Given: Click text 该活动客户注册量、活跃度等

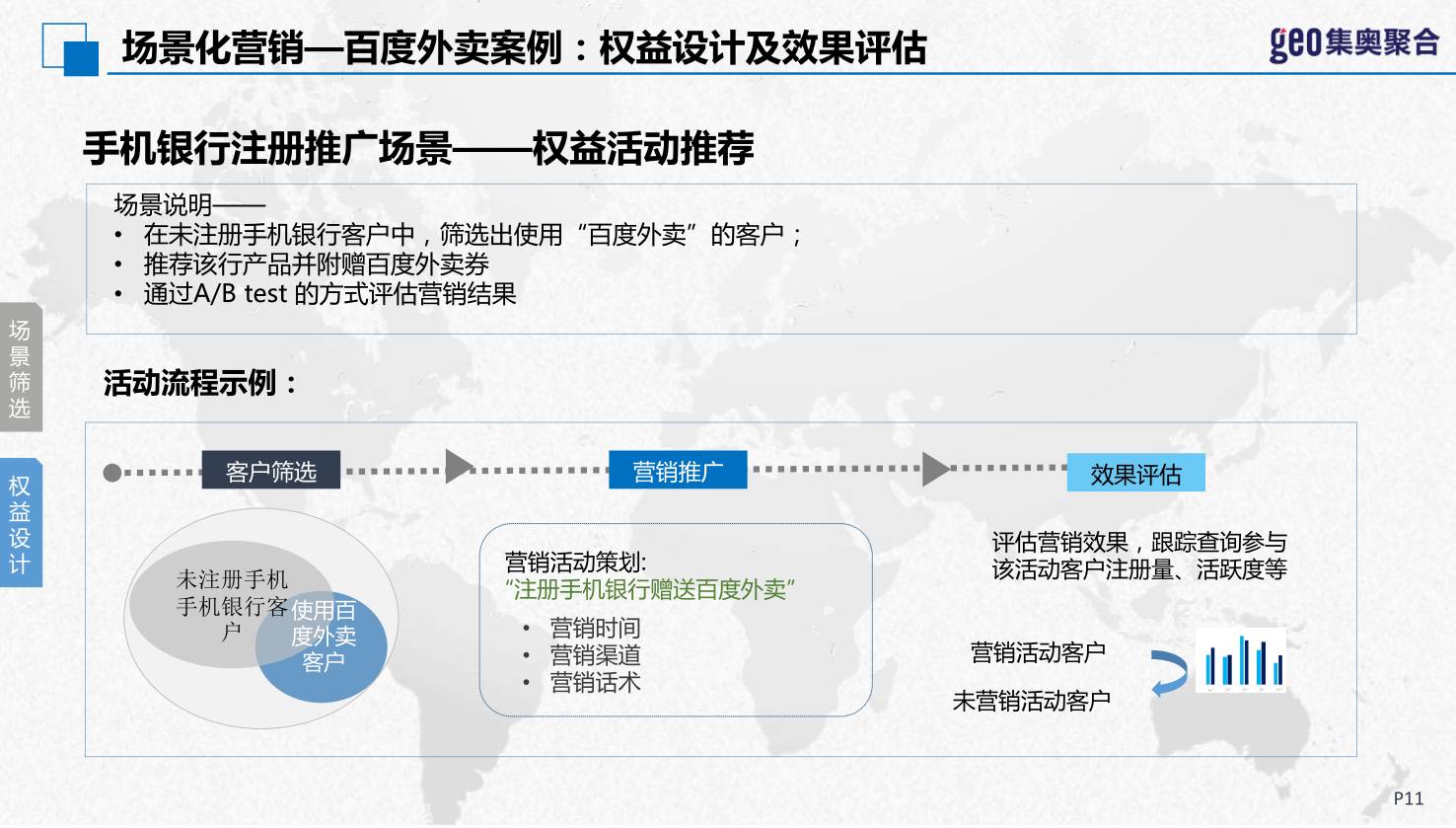Looking at the screenshot, I should [1139, 569].
